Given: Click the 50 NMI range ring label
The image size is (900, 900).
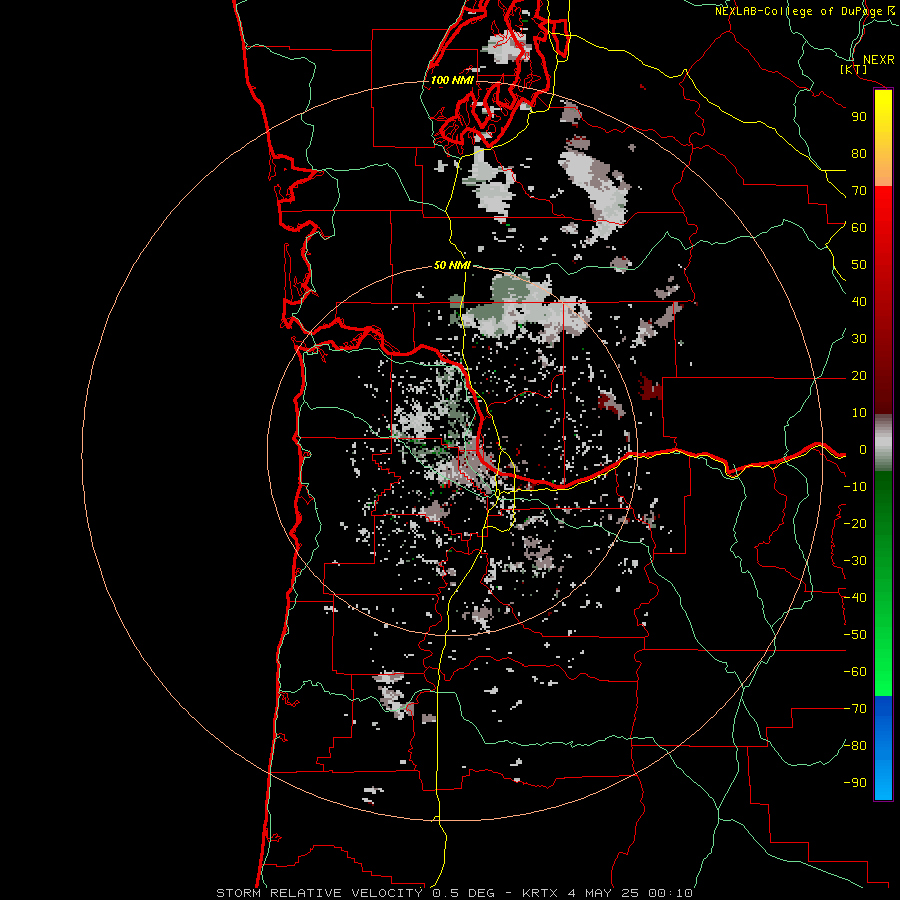Looking at the screenshot, I should click(x=452, y=265).
